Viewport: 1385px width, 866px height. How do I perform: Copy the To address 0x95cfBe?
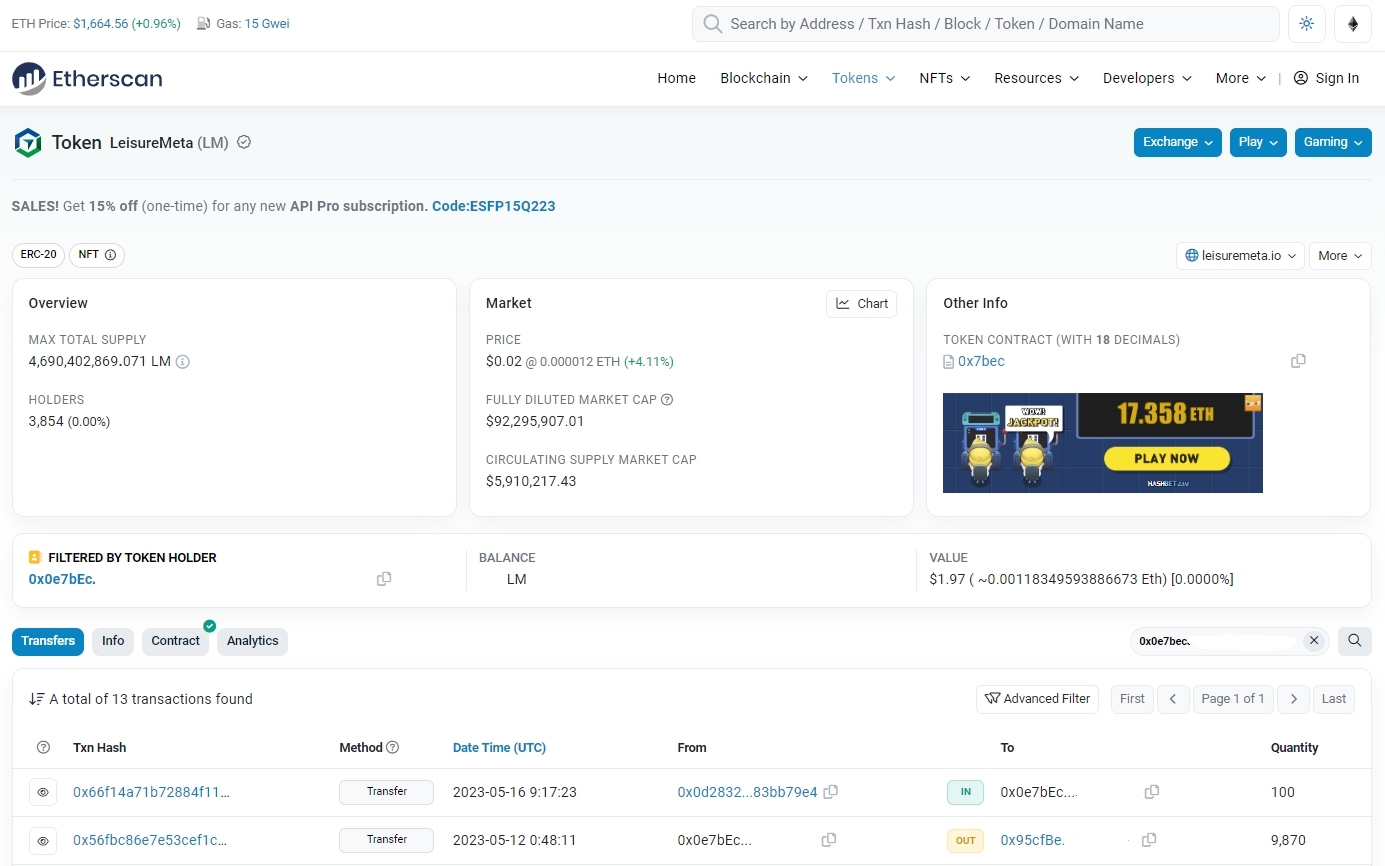click(x=1149, y=840)
